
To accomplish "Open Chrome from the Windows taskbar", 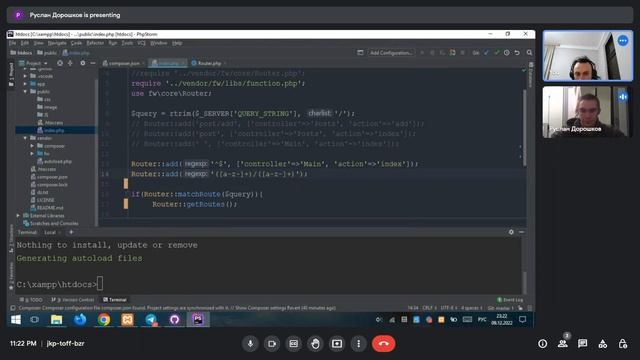I will click(104, 320).
